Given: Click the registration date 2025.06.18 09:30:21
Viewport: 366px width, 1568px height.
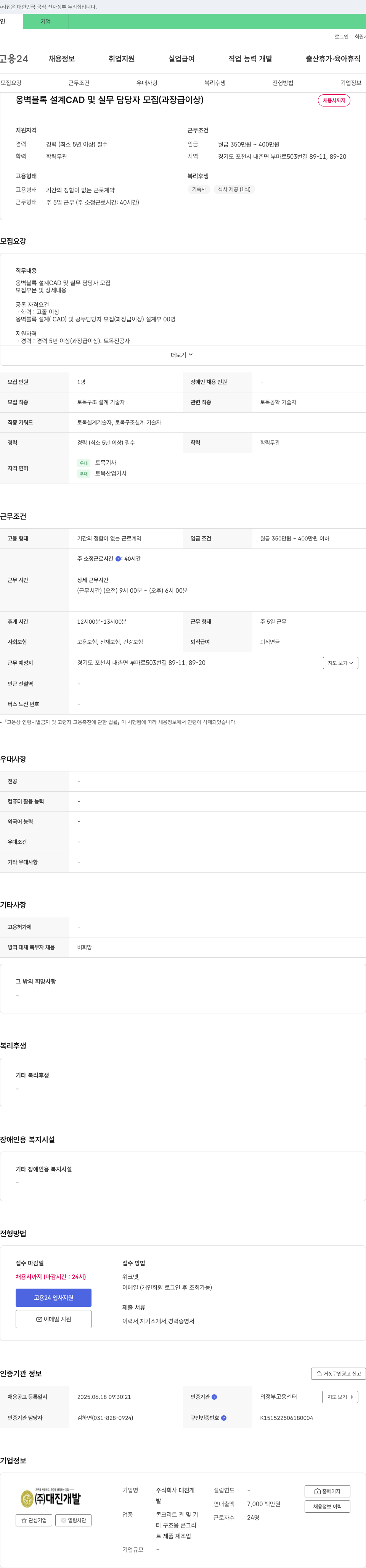Looking at the screenshot, I should [x=104, y=1397].
